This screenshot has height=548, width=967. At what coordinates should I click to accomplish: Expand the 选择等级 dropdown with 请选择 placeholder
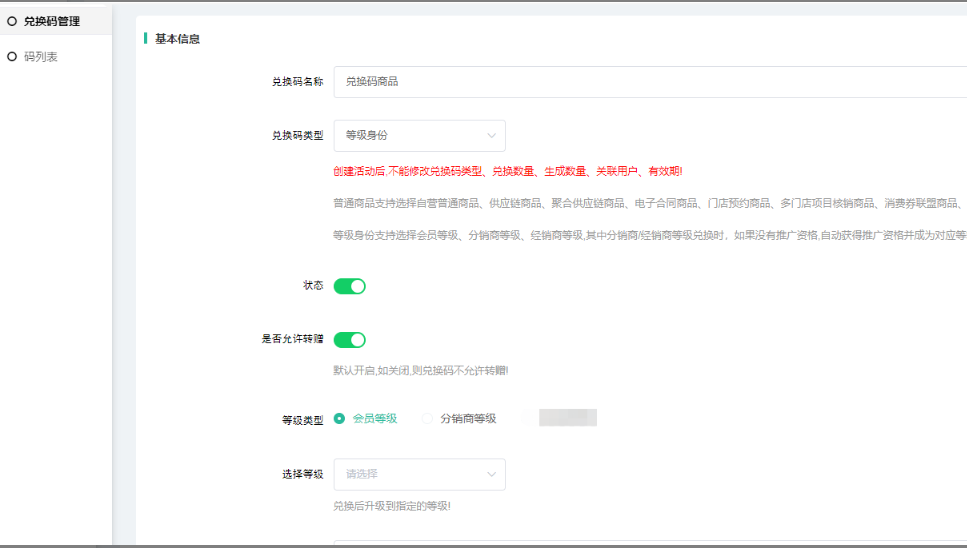coord(418,474)
